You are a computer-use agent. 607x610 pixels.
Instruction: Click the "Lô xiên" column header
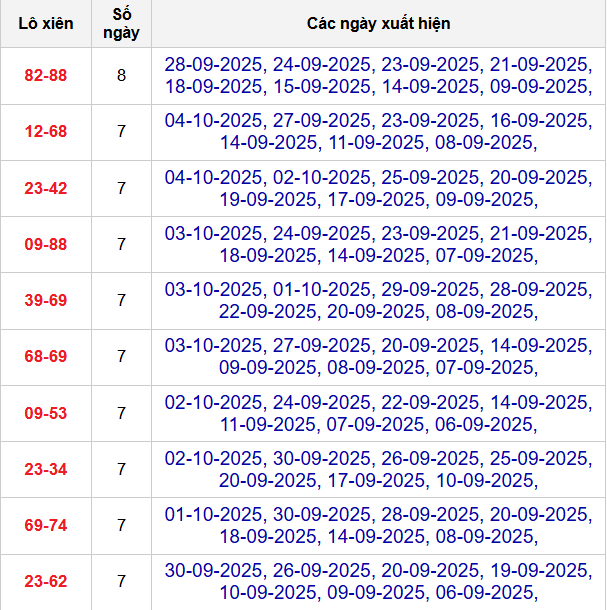(44, 23)
